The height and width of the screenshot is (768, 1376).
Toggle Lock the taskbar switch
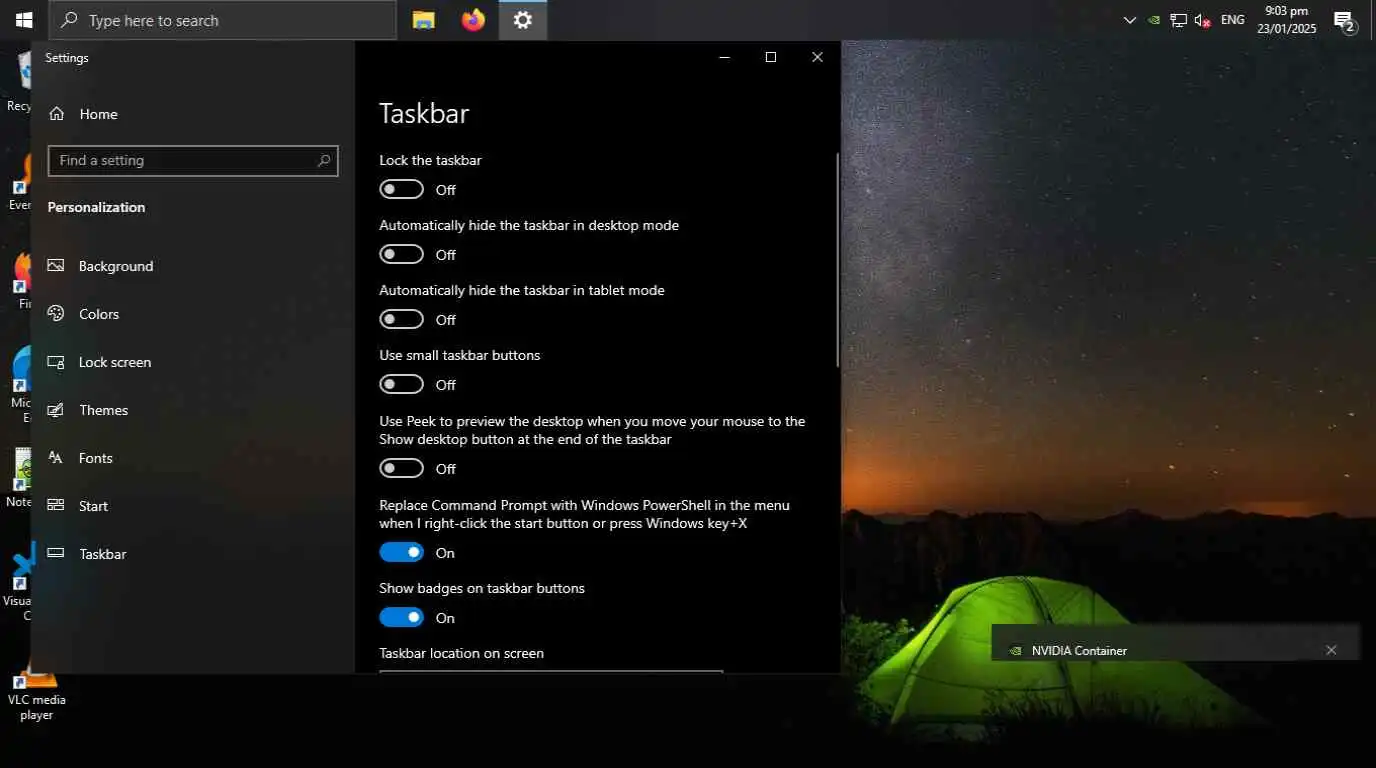point(401,189)
